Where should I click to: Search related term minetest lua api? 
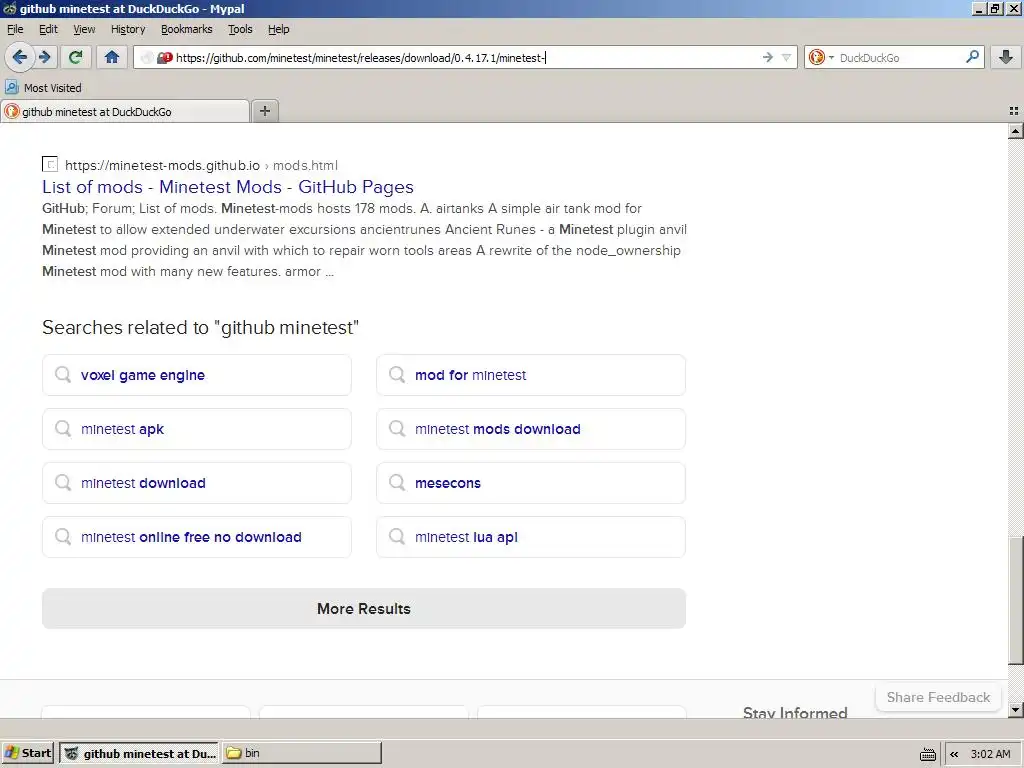(531, 537)
